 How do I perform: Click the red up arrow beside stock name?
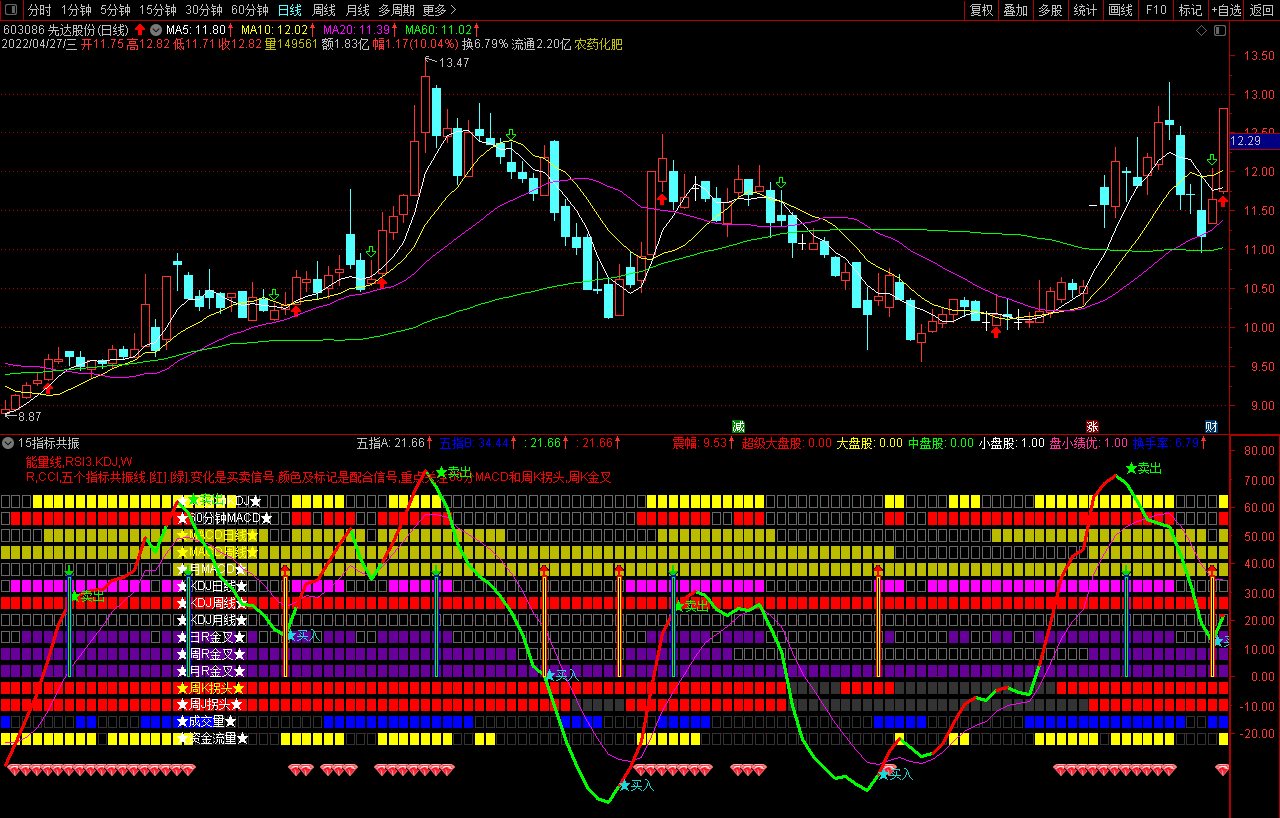pyautogui.click(x=140, y=30)
